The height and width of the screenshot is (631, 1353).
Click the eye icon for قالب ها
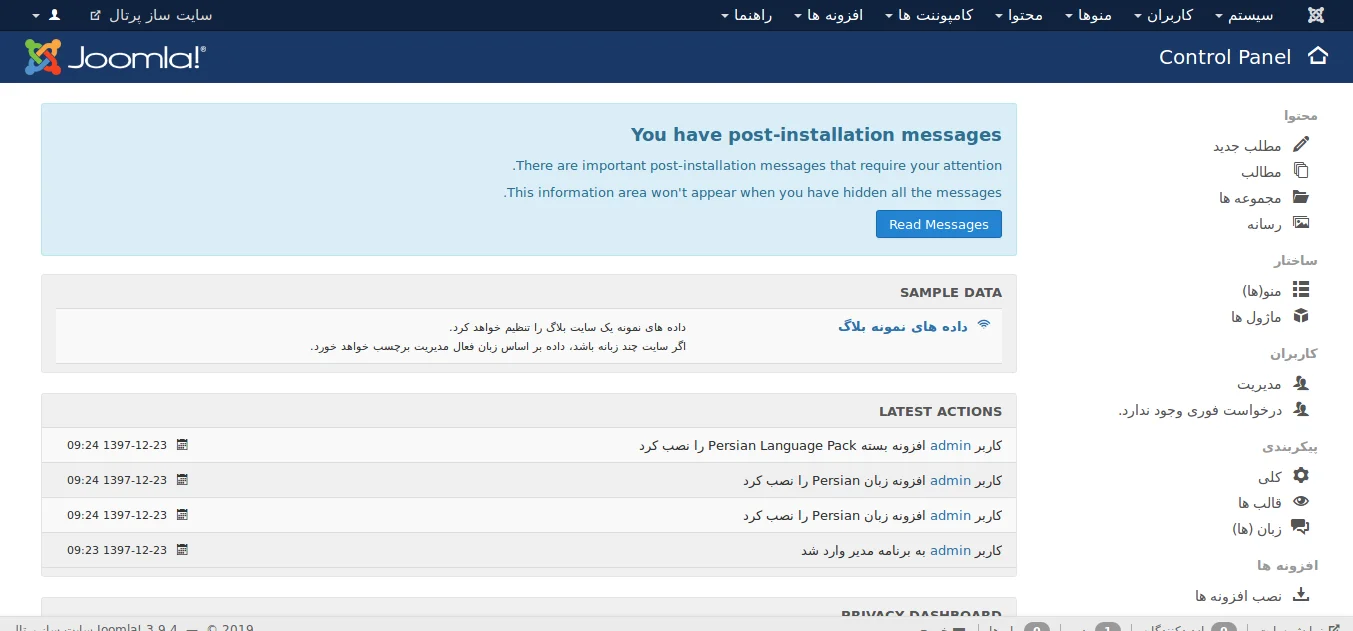pos(1300,502)
